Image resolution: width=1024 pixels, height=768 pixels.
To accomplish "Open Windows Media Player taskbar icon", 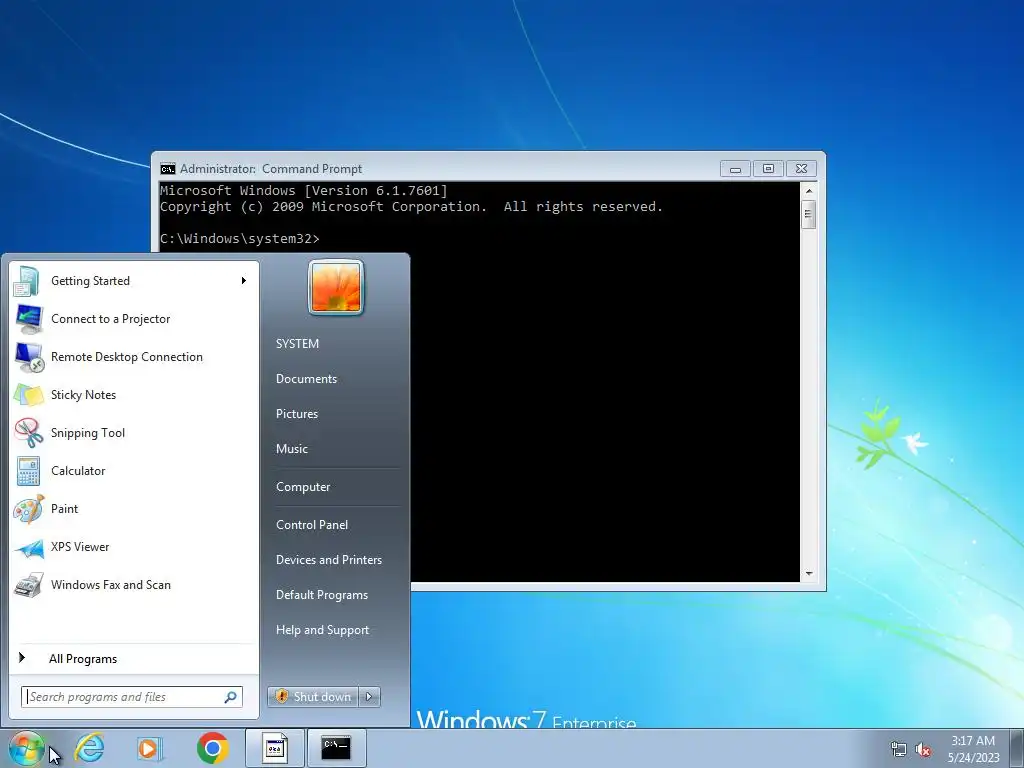I will point(150,748).
